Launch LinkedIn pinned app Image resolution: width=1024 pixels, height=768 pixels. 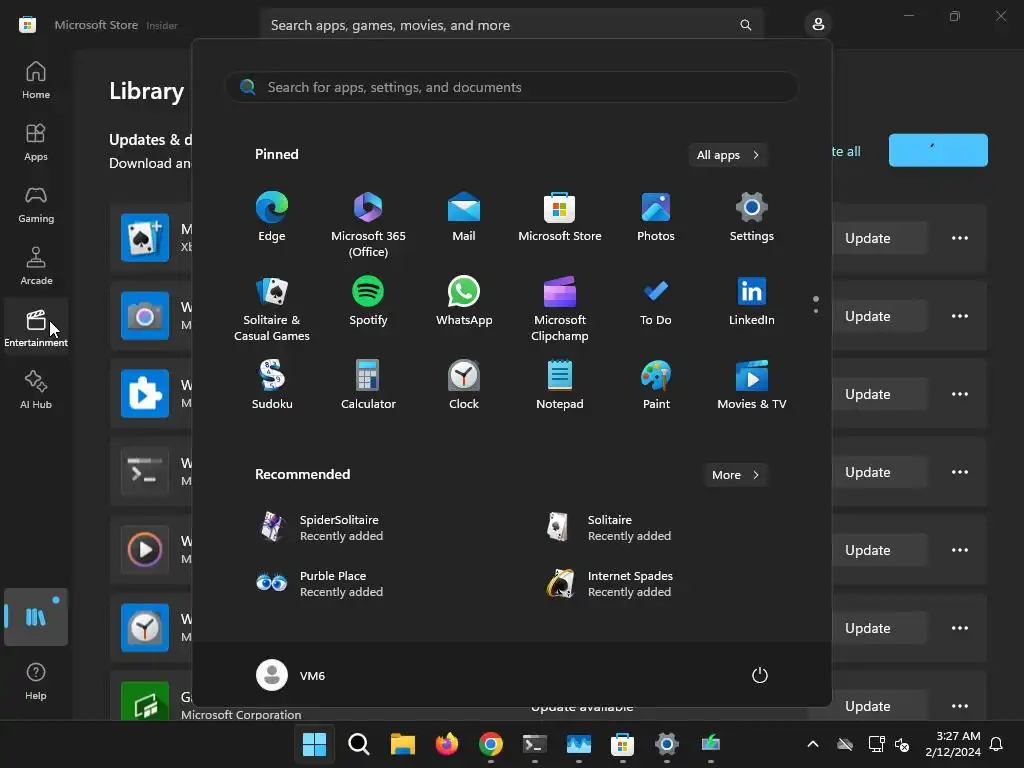pyautogui.click(x=752, y=302)
